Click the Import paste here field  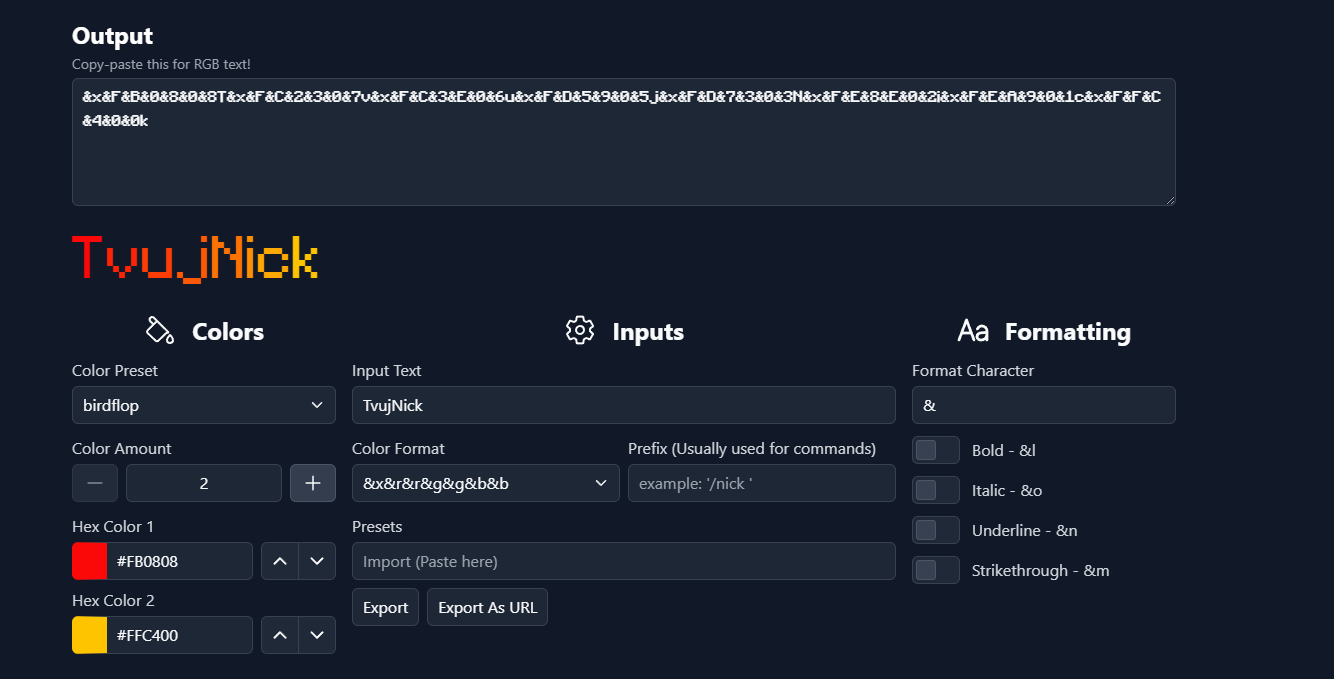coord(624,561)
